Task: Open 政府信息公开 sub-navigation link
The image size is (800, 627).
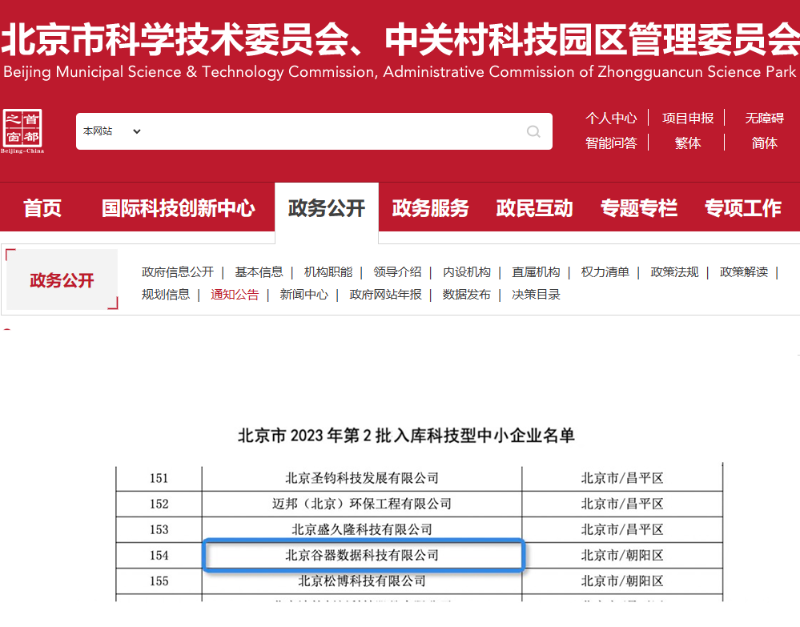Action: 178,272
